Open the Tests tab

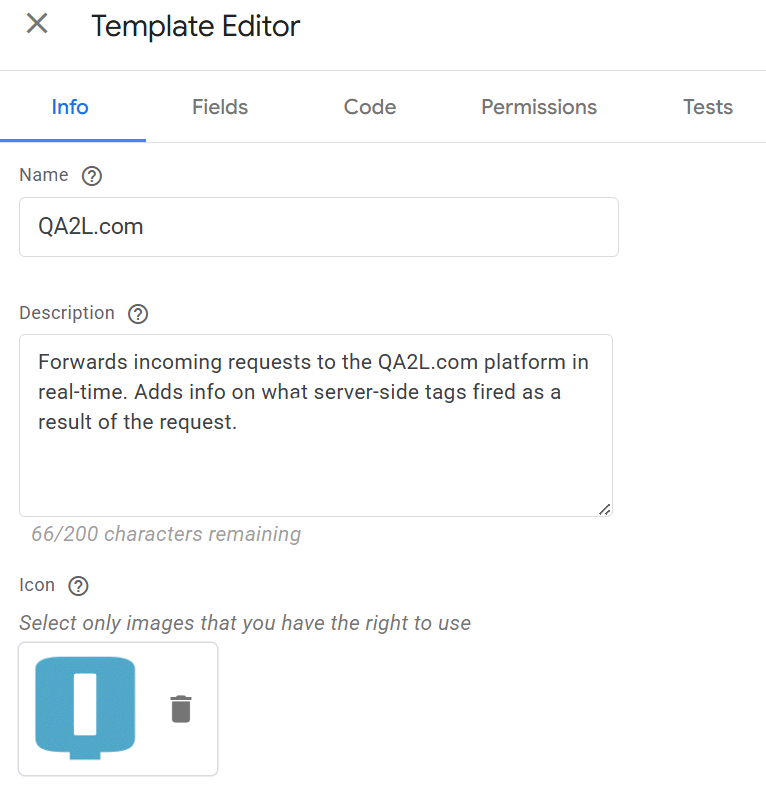[x=708, y=107]
